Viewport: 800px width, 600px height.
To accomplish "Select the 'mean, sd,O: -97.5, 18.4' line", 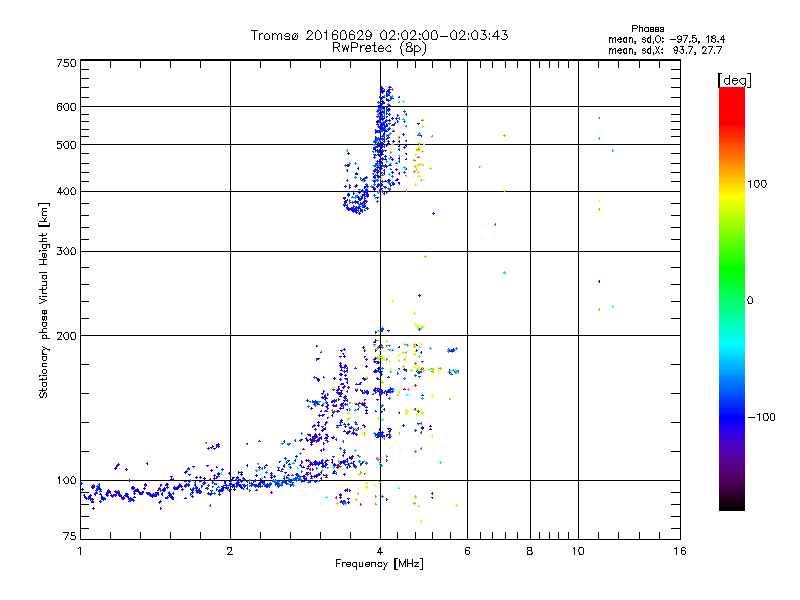I will [666, 39].
